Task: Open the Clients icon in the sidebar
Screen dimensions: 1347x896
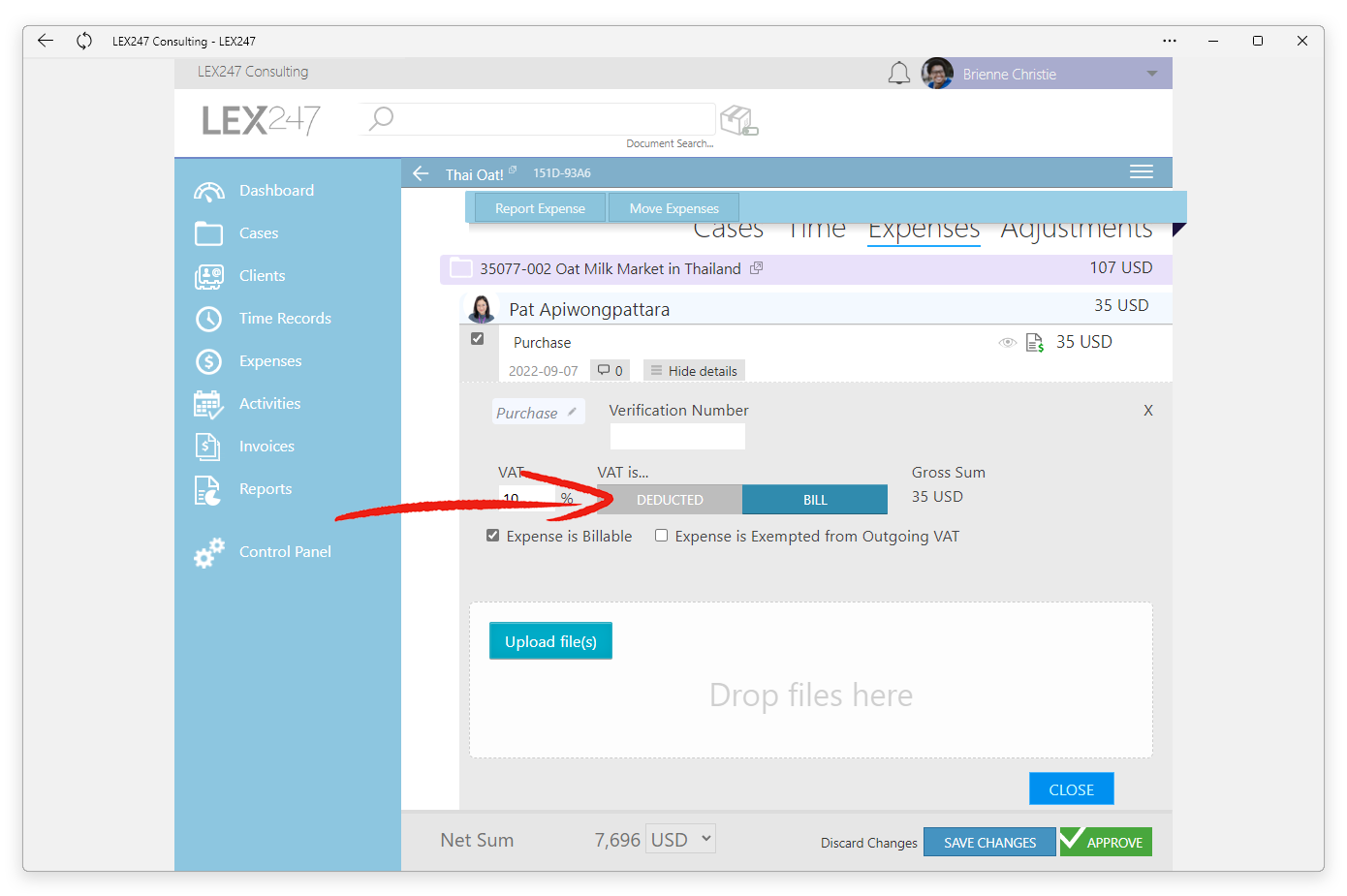Action: click(208, 276)
